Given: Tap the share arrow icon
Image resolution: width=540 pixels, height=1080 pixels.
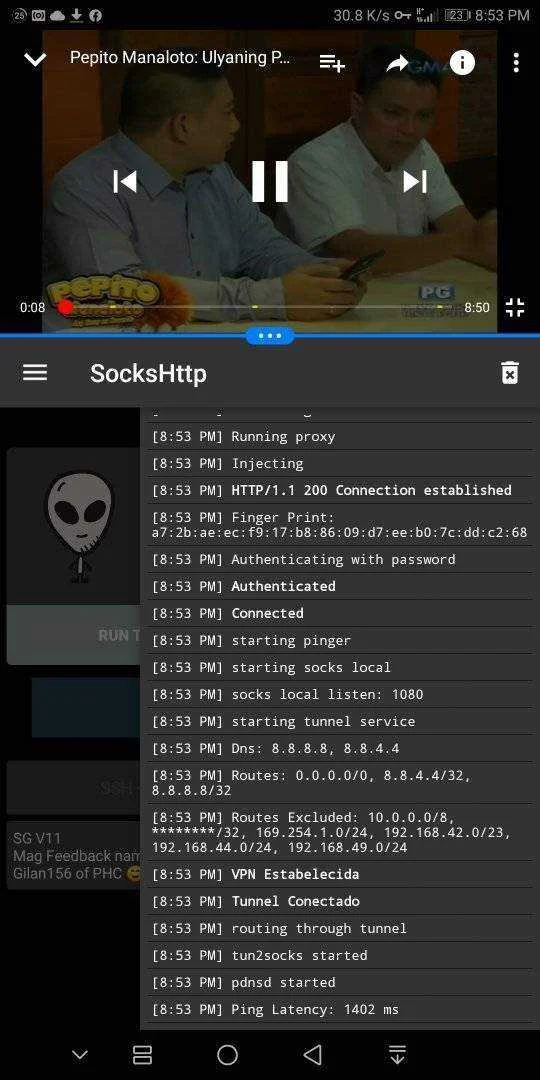Looking at the screenshot, I should coord(397,63).
